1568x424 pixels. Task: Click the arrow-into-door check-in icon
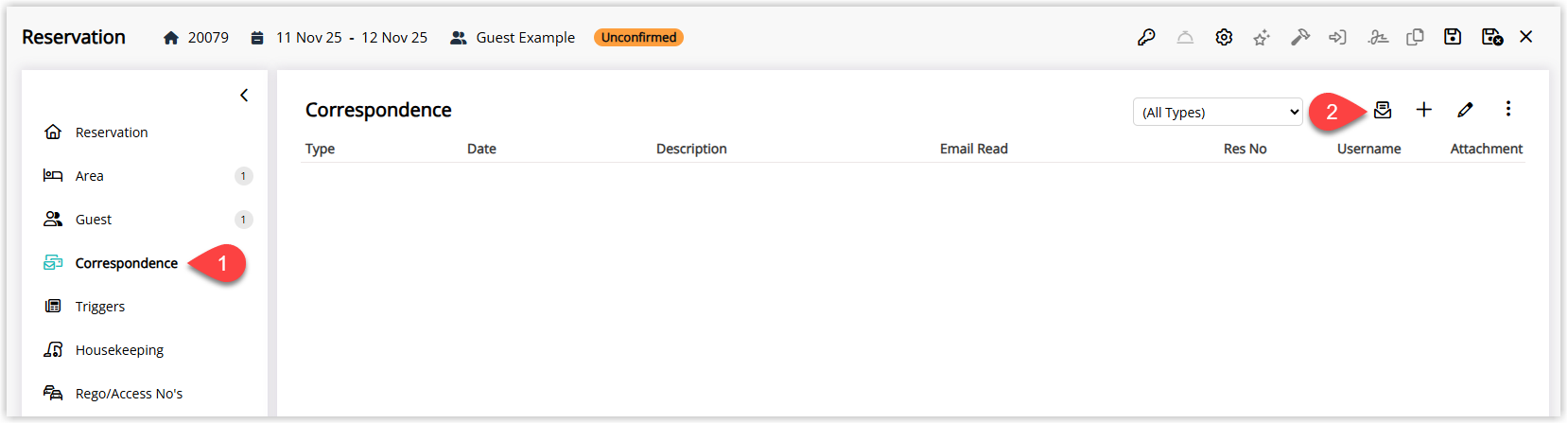click(x=1337, y=37)
